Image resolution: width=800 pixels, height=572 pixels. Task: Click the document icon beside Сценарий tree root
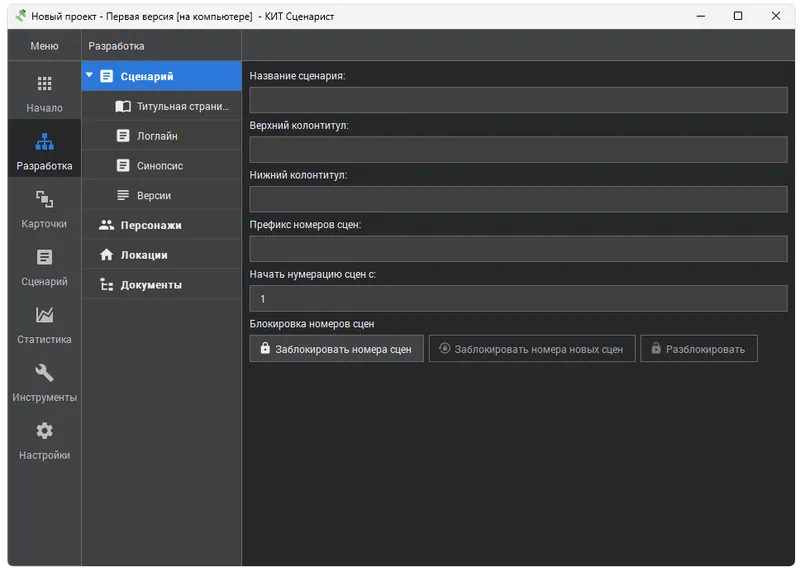pos(106,76)
